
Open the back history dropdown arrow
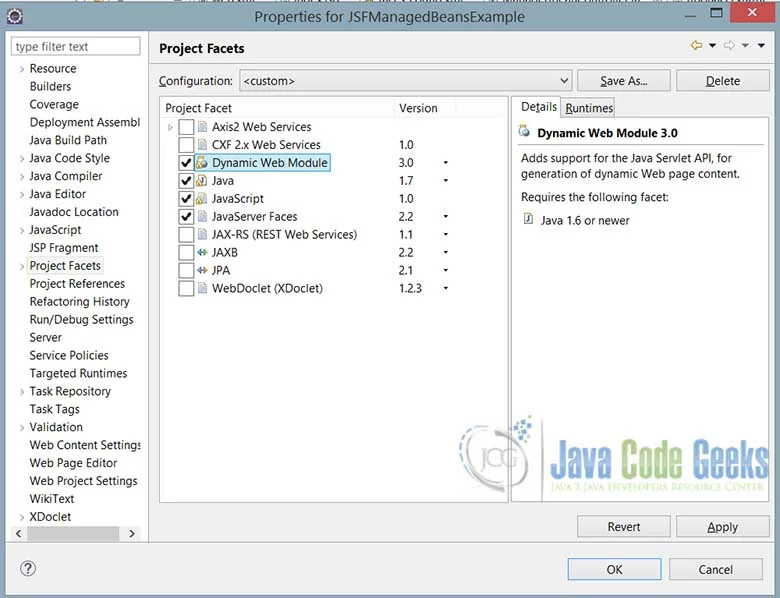point(712,46)
